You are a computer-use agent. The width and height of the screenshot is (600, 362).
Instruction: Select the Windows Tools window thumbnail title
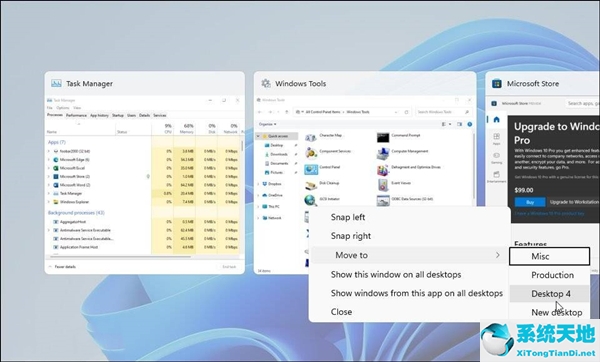tap(301, 84)
